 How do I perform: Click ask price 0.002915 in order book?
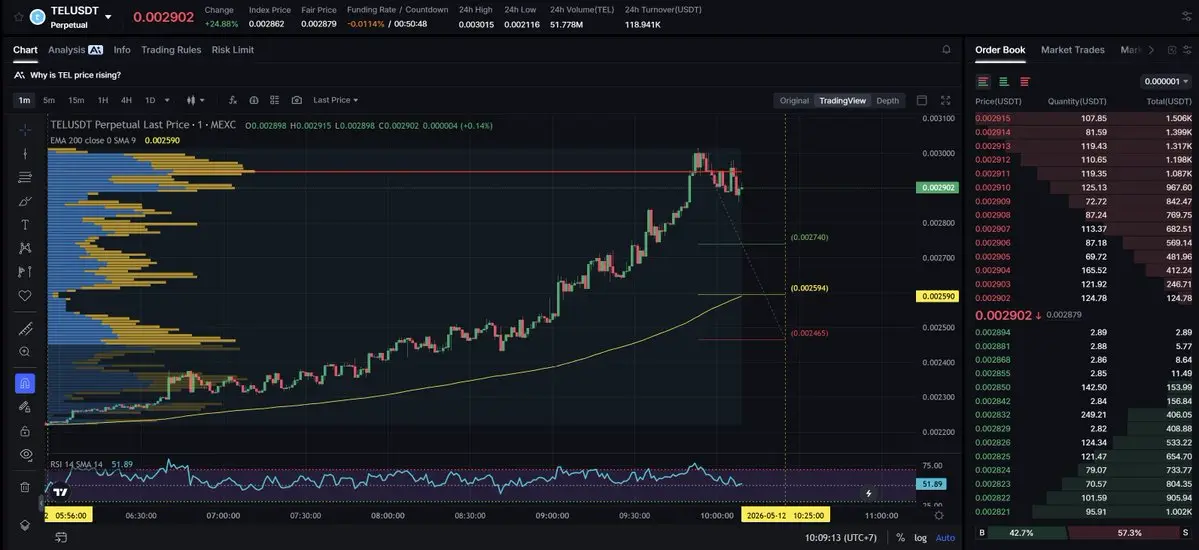[993, 119]
